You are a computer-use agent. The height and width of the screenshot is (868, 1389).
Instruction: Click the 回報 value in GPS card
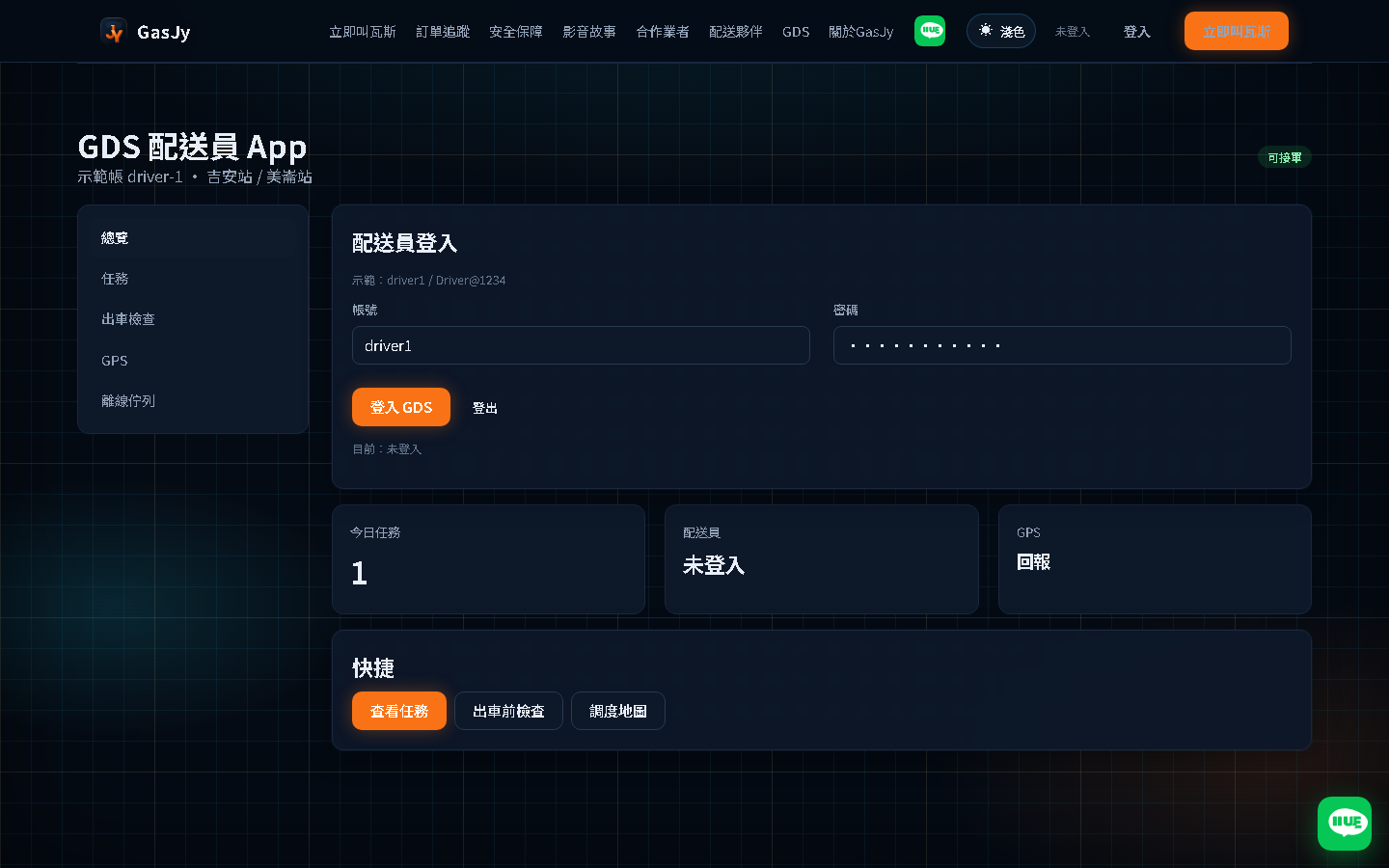(x=1034, y=561)
